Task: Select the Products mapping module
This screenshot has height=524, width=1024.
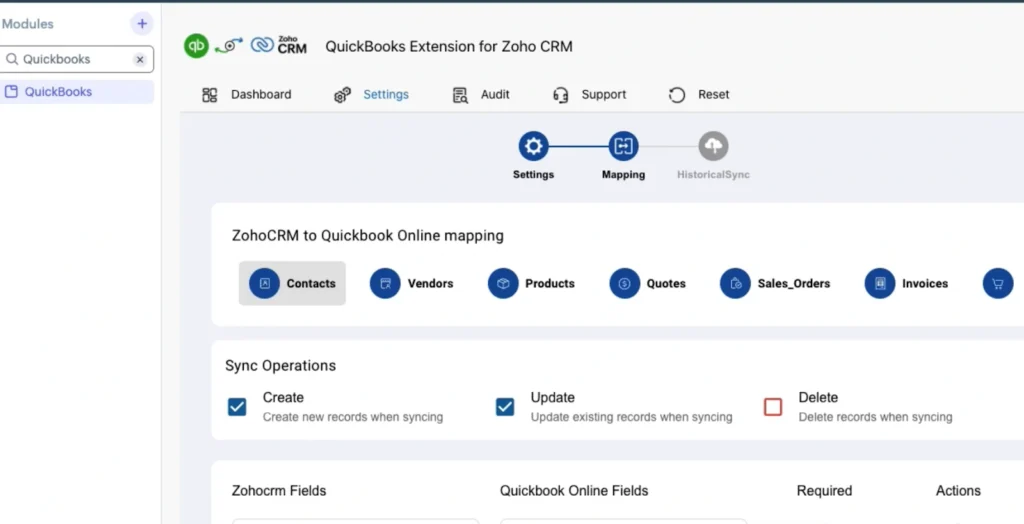Action: coord(532,284)
